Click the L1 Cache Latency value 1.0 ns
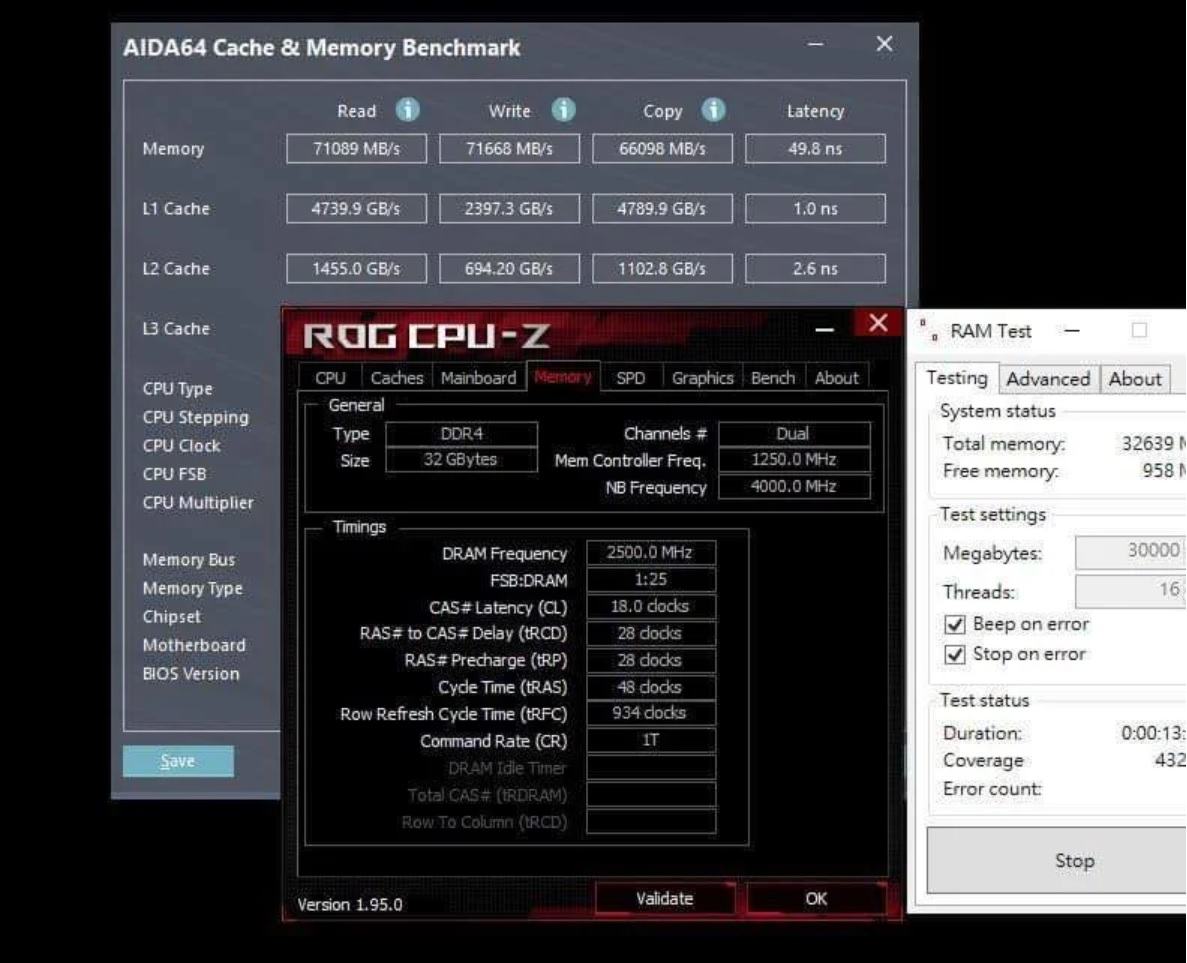1187x963 pixels. tap(815, 208)
